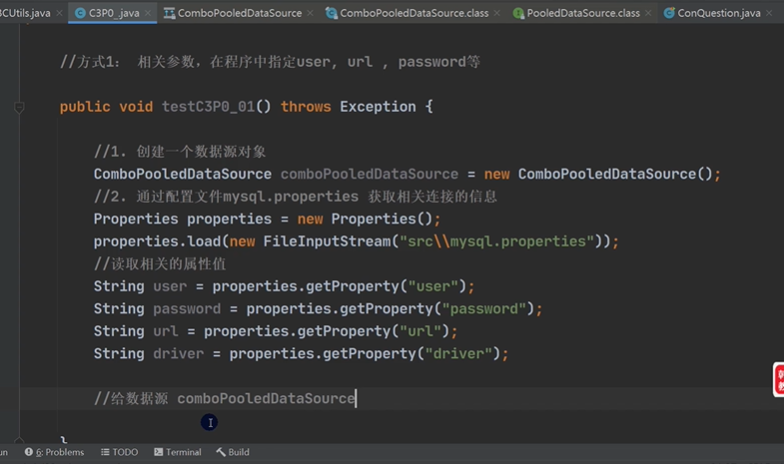Open the Terminal tool window
The width and height of the screenshot is (784, 464).
click(x=178, y=452)
